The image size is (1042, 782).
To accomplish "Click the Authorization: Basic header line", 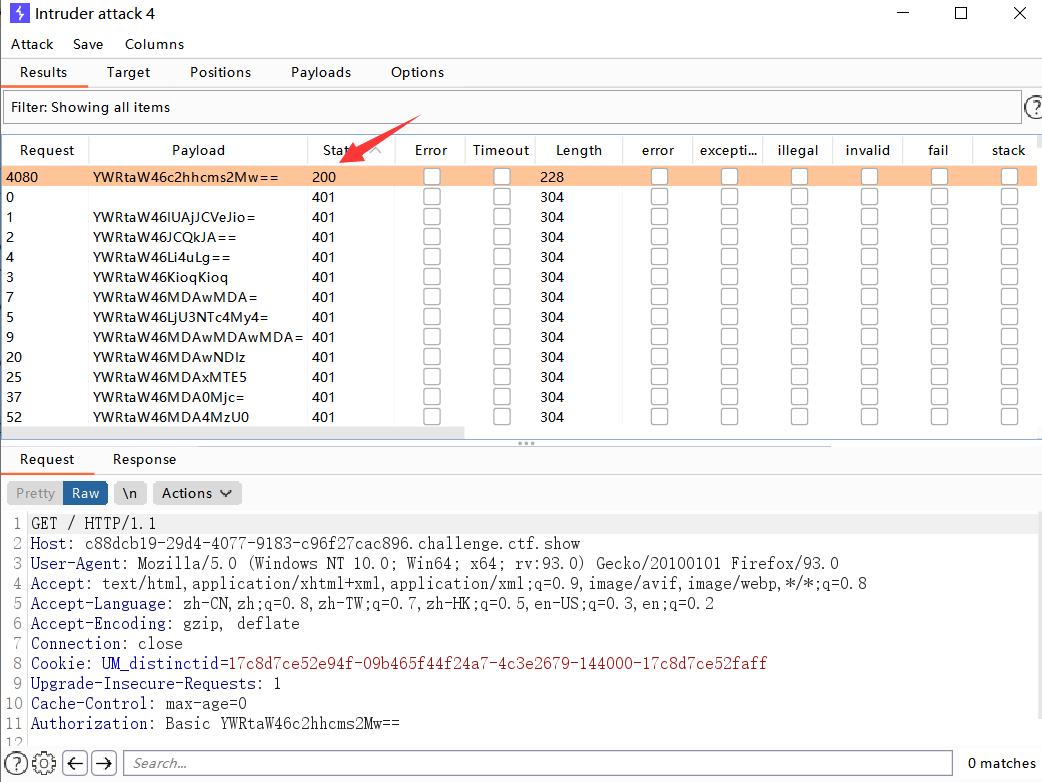I will [215, 723].
